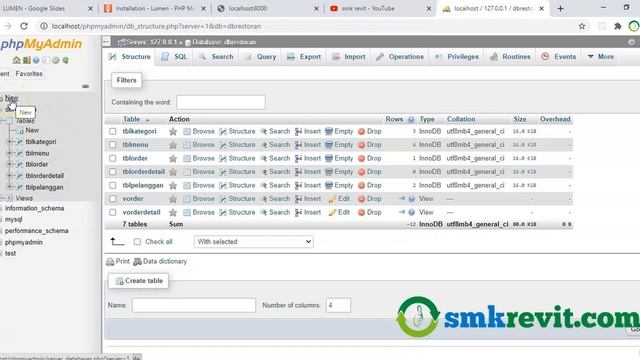This screenshot has width=640, height=360.
Task: Open the More tab dropdown
Action: tap(600, 57)
